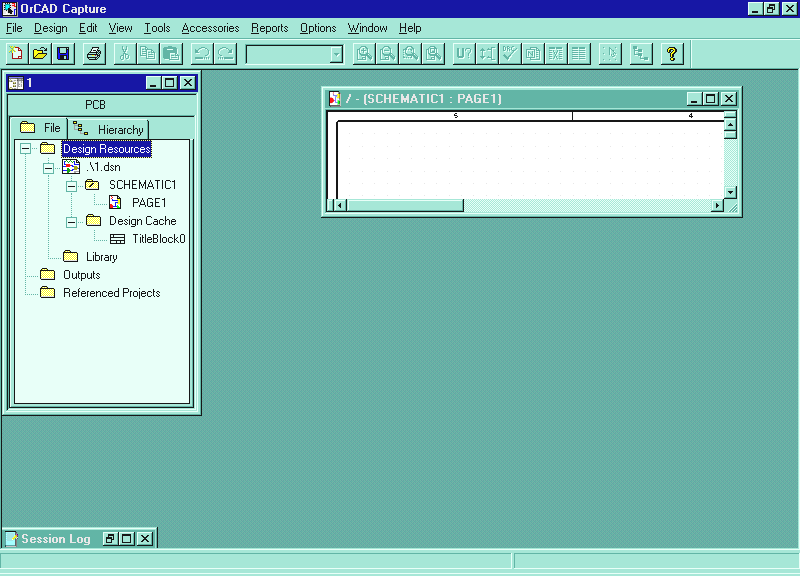This screenshot has width=800, height=576.
Task: Click the Bill of Materials icon
Action: point(580,54)
